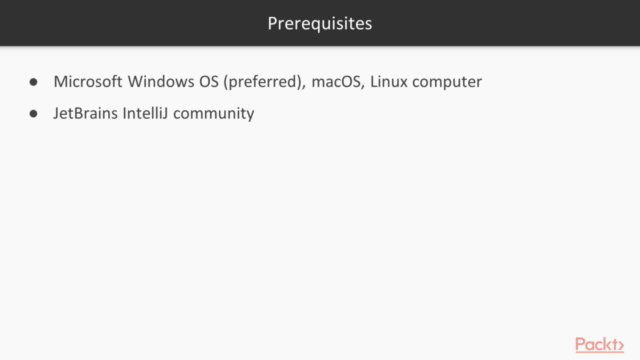The width and height of the screenshot is (640, 360).
Task: Click the bullet dot before Microsoft Windows
Action: (x=33, y=82)
